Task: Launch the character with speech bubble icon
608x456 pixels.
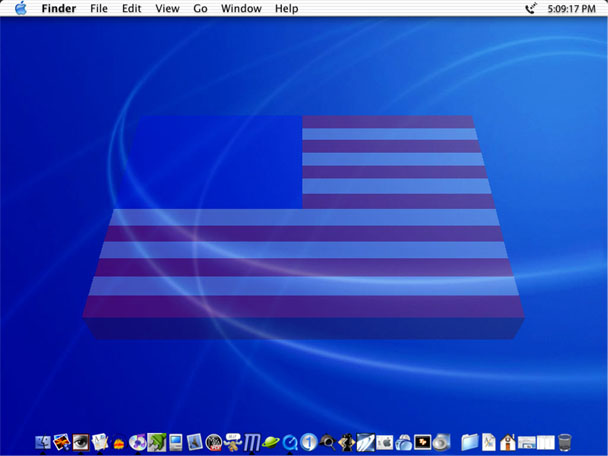Action: [x=233, y=442]
